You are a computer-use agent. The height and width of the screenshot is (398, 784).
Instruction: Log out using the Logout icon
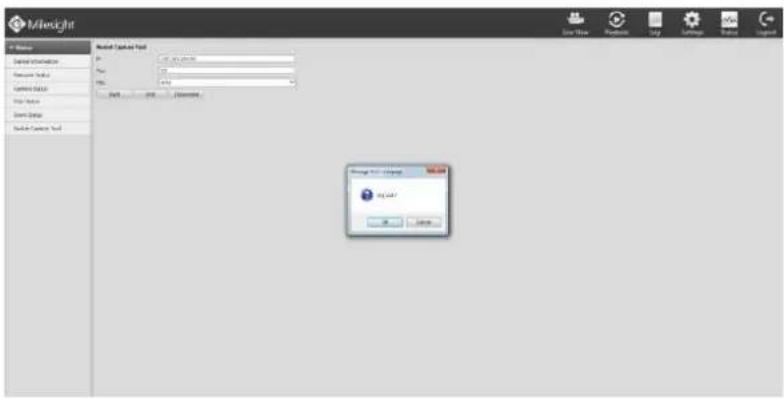pos(766,23)
